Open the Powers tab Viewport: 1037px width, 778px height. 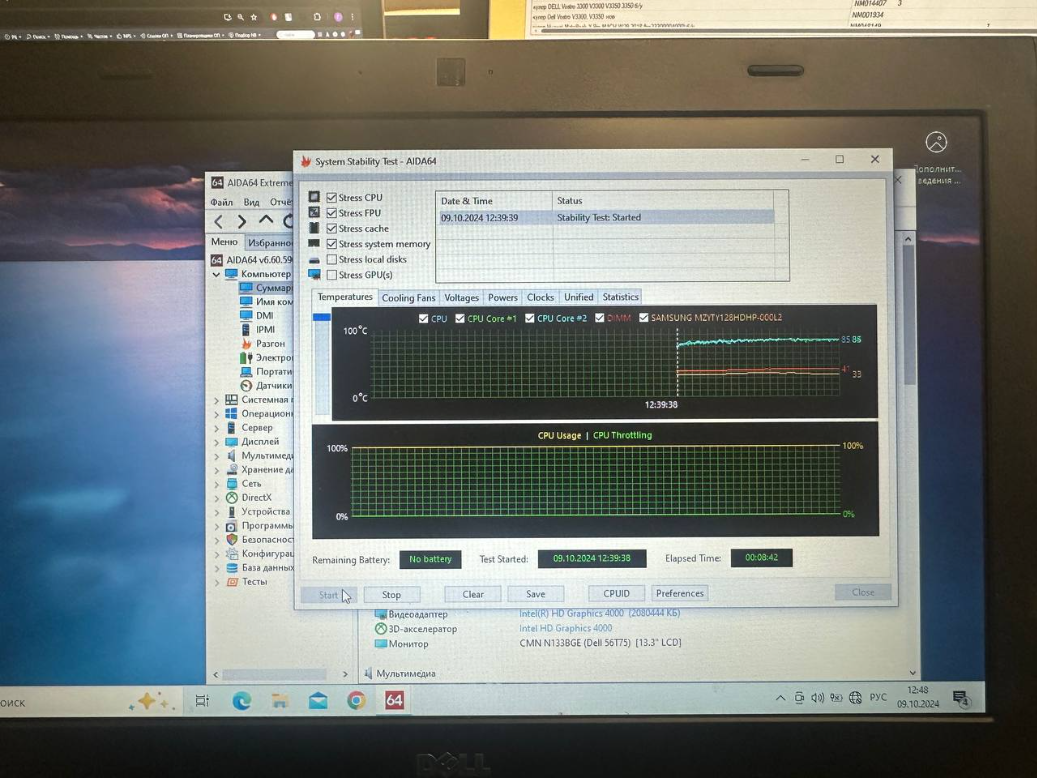pos(503,298)
